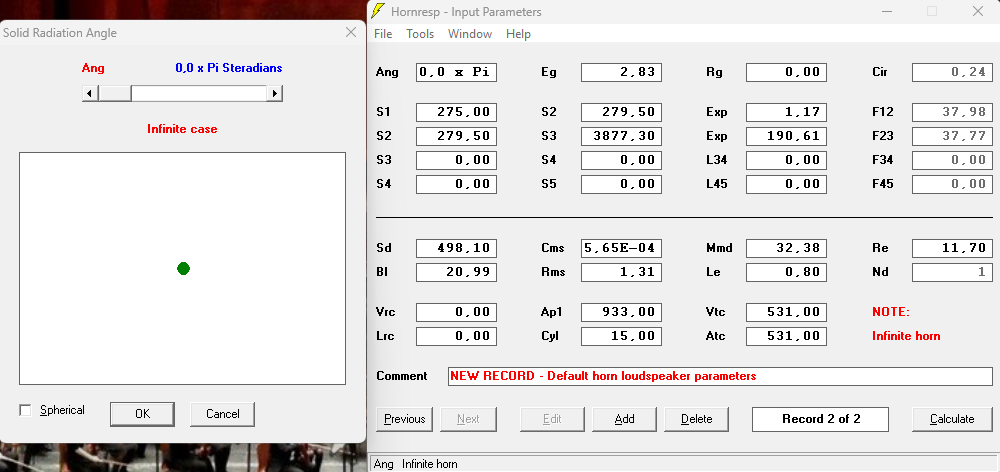Click the Ang slider thumb
Image resolution: width=1000 pixels, height=472 pixels.
pos(115,93)
